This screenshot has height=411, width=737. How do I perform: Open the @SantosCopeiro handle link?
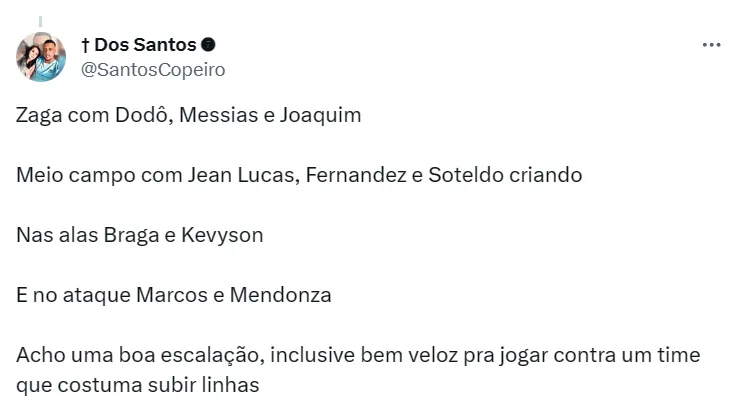click(x=152, y=69)
